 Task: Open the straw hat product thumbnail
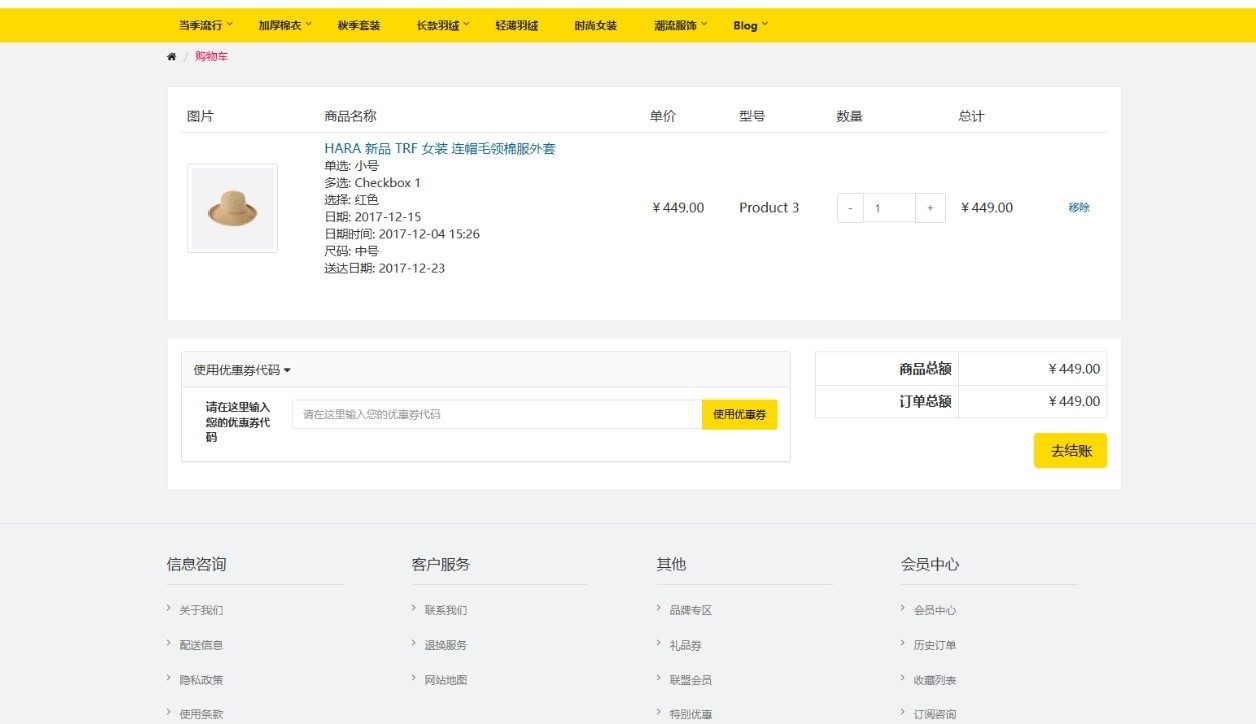(x=232, y=208)
